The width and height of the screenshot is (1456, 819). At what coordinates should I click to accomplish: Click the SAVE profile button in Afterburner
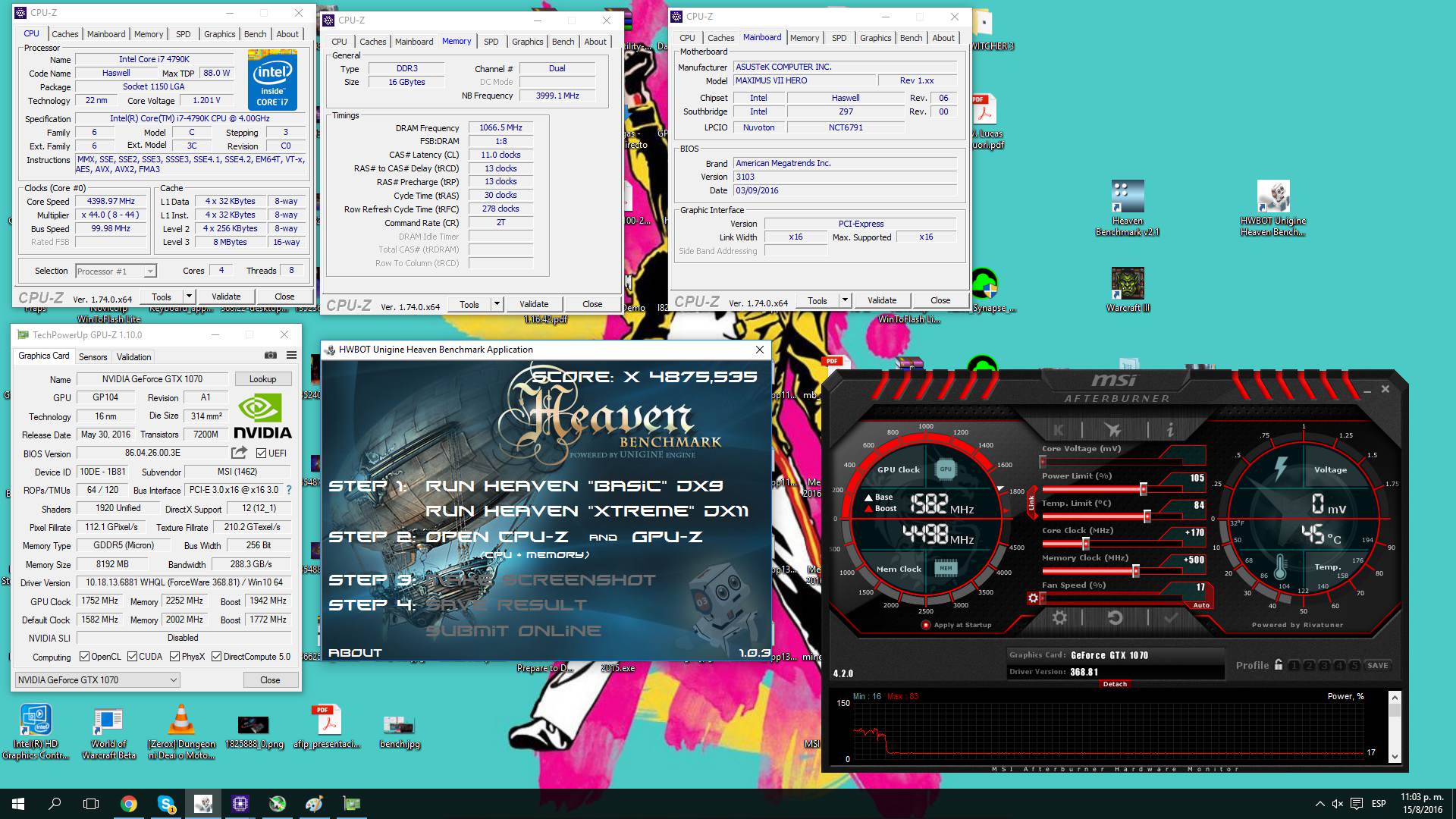tap(1378, 665)
